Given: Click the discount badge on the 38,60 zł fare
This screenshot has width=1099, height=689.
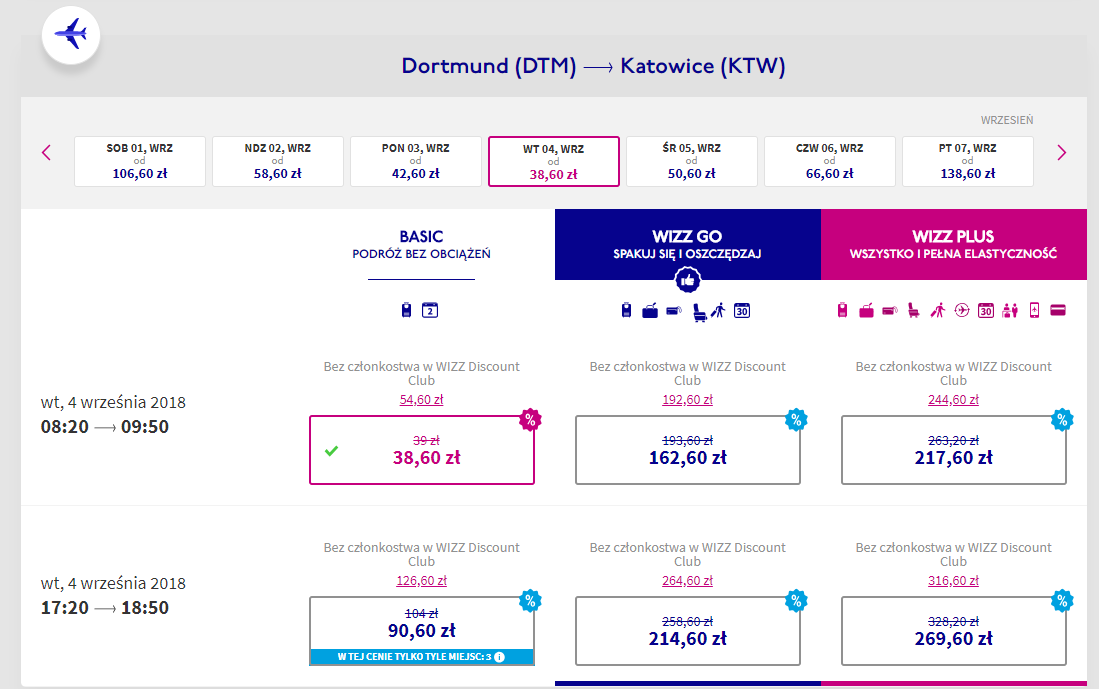Looking at the screenshot, I should (529, 420).
